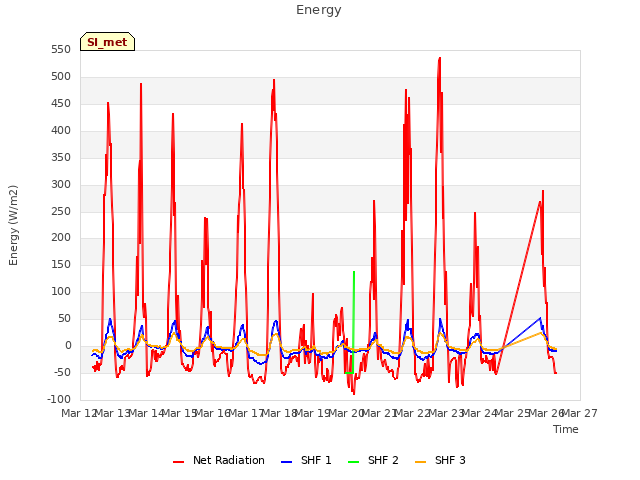This screenshot has height=480, width=640.
Task: Click the 350 y-axis tick label
Action: click(61, 158)
